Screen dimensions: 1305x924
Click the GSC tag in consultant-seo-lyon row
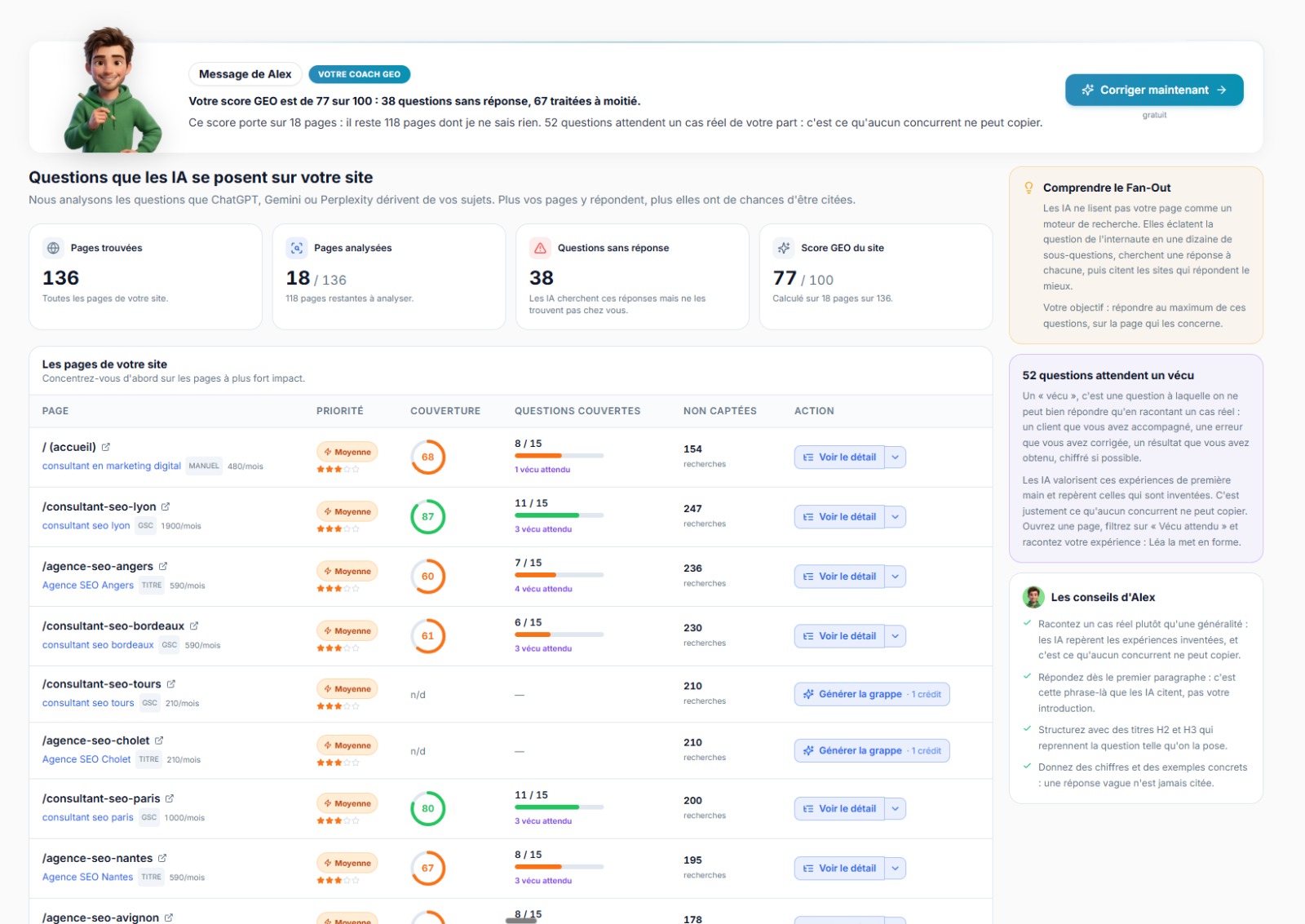(x=146, y=525)
